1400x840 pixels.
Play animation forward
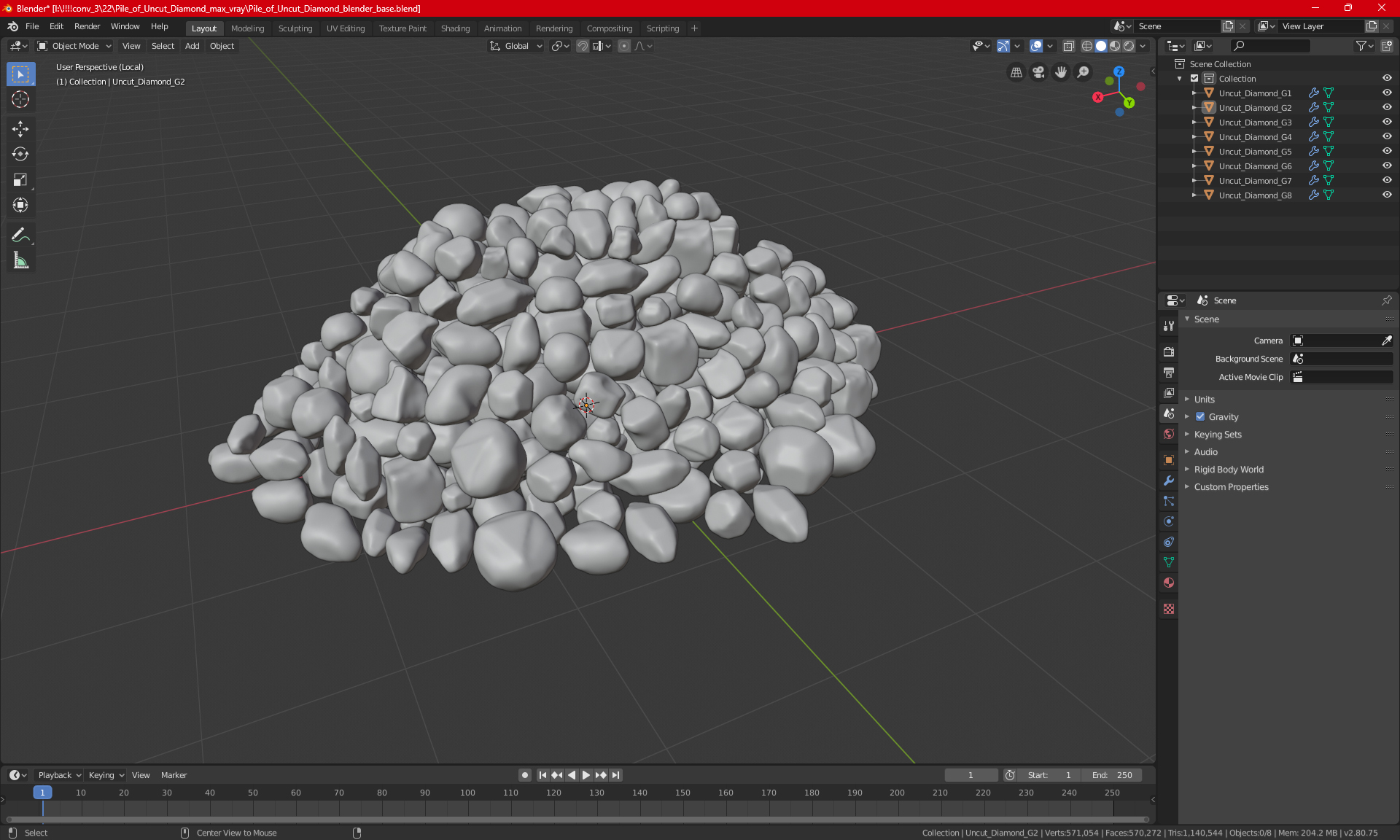coord(586,775)
